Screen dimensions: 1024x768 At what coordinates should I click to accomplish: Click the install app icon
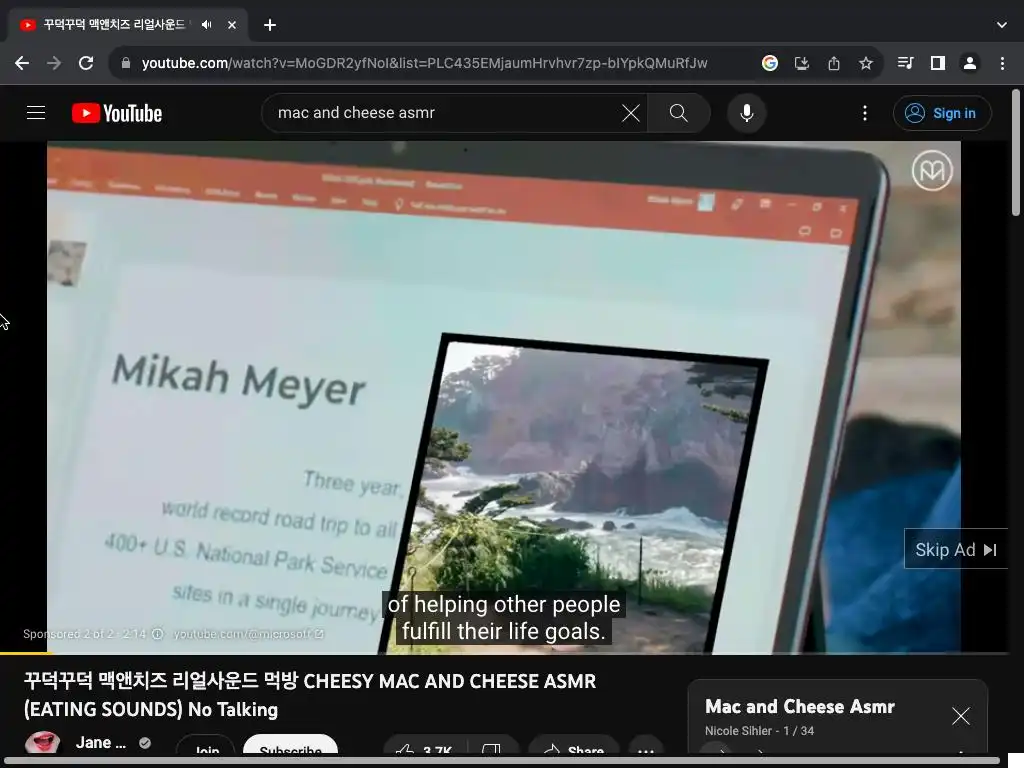pos(801,63)
